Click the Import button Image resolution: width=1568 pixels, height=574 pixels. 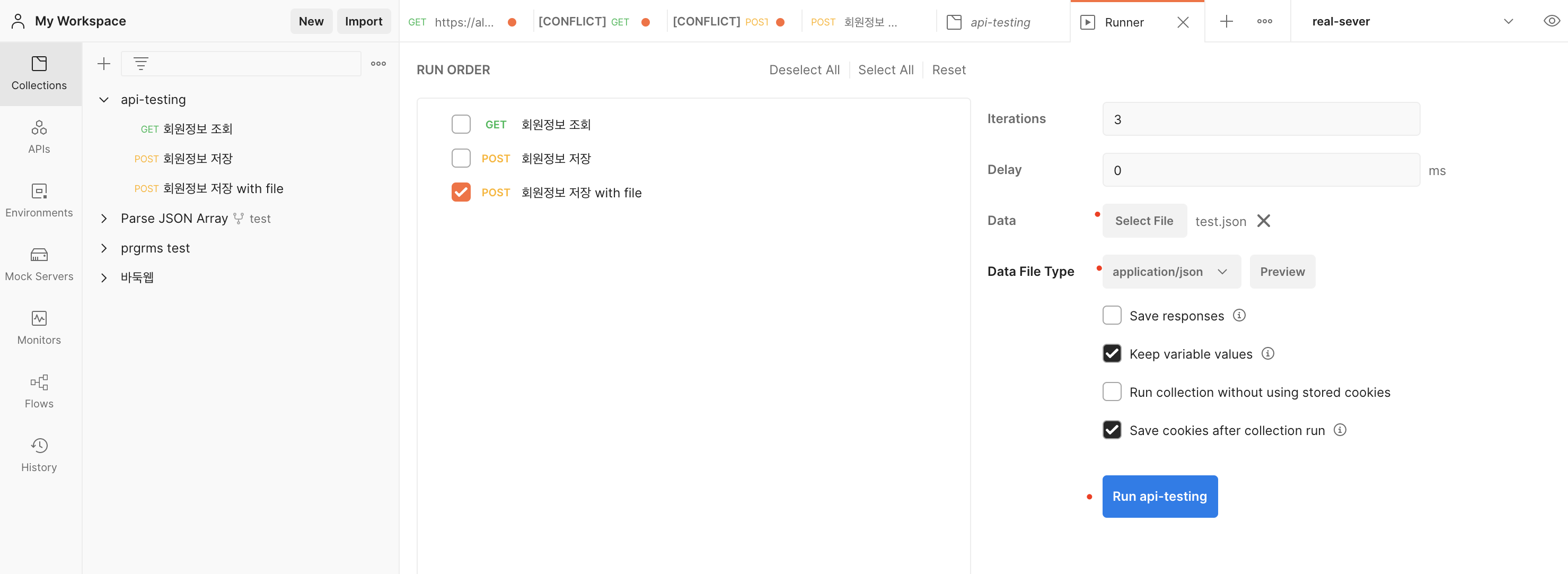pyautogui.click(x=364, y=21)
